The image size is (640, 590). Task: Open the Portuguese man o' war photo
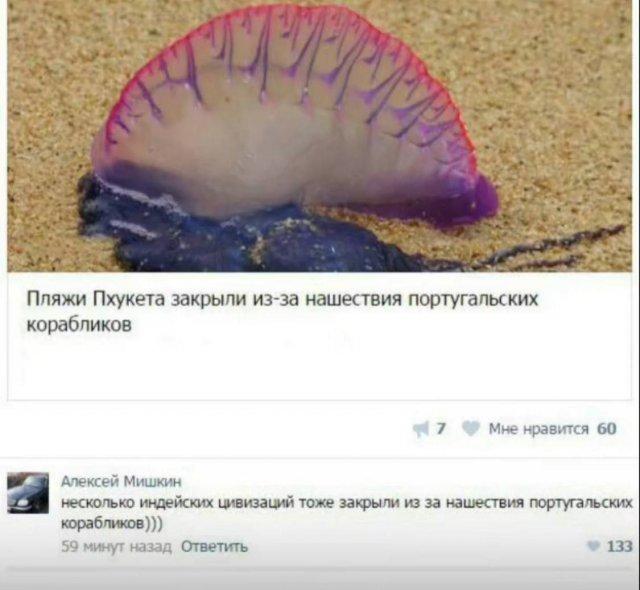pos(320,136)
